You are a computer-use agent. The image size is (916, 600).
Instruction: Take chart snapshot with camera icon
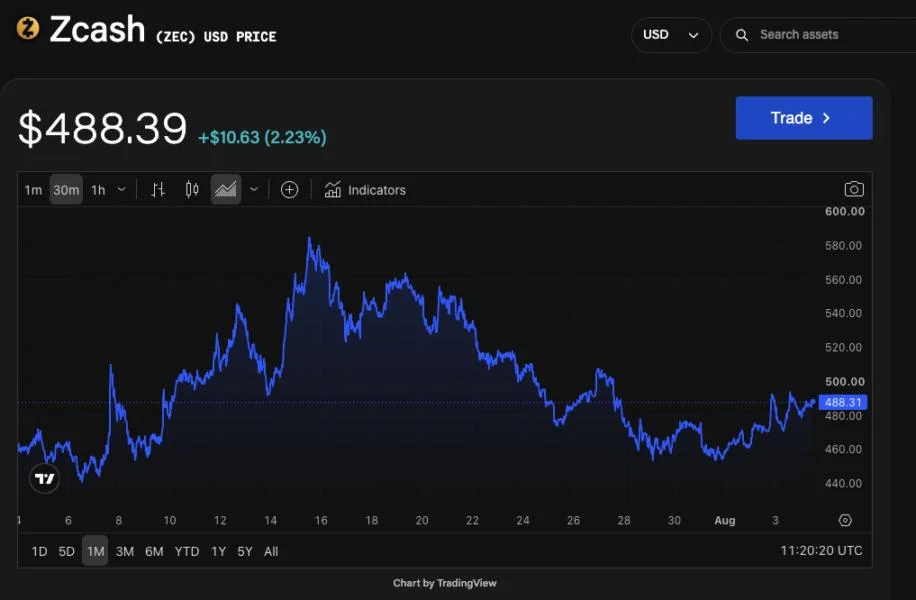click(x=854, y=189)
